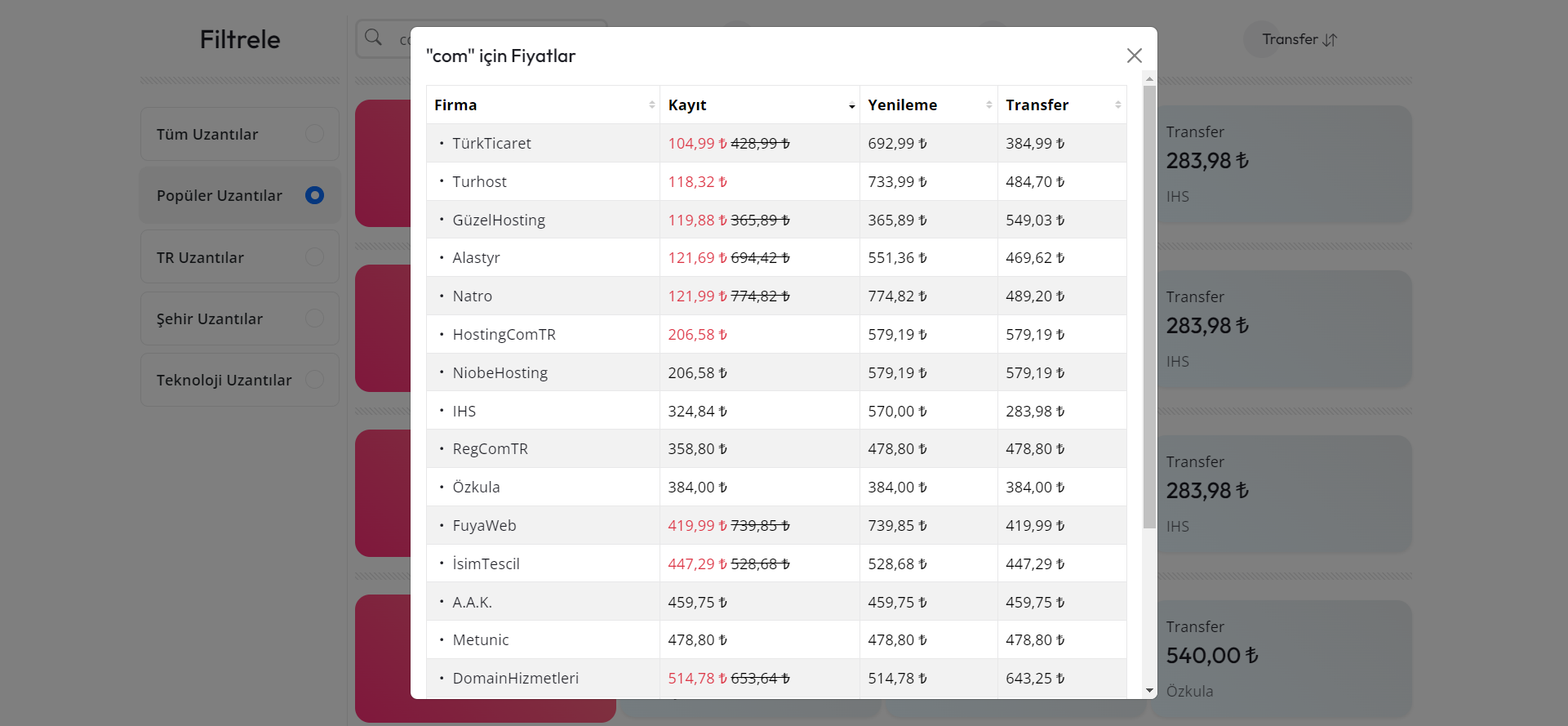The image size is (1568, 726).
Task: Click the strikethrough 428,99 ₺ old price
Action: click(x=760, y=143)
